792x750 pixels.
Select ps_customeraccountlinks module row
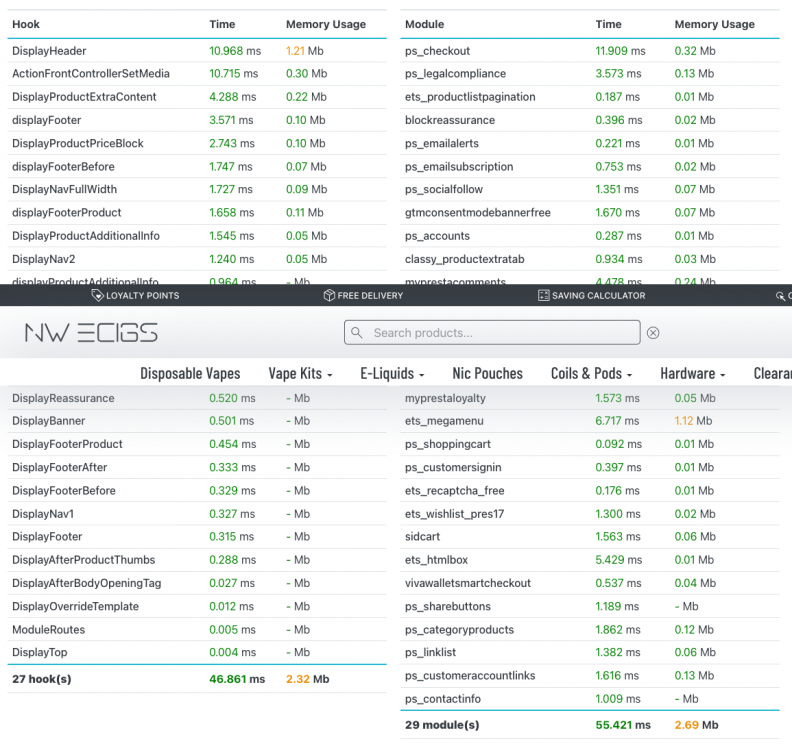[590, 676]
